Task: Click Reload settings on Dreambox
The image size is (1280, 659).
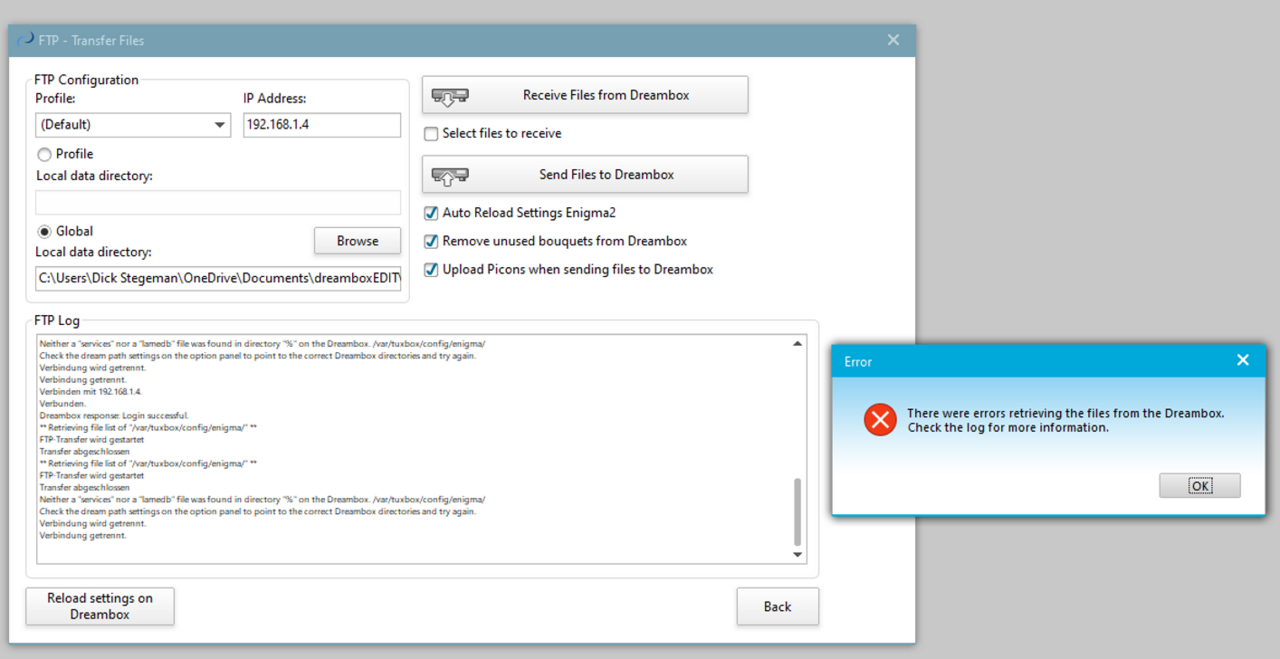Action: (x=100, y=606)
